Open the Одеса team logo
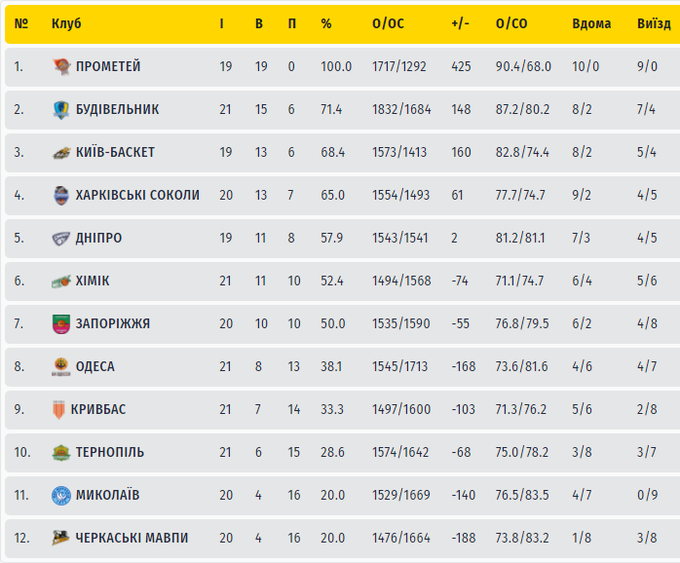This screenshot has height=563, width=680. point(62,367)
